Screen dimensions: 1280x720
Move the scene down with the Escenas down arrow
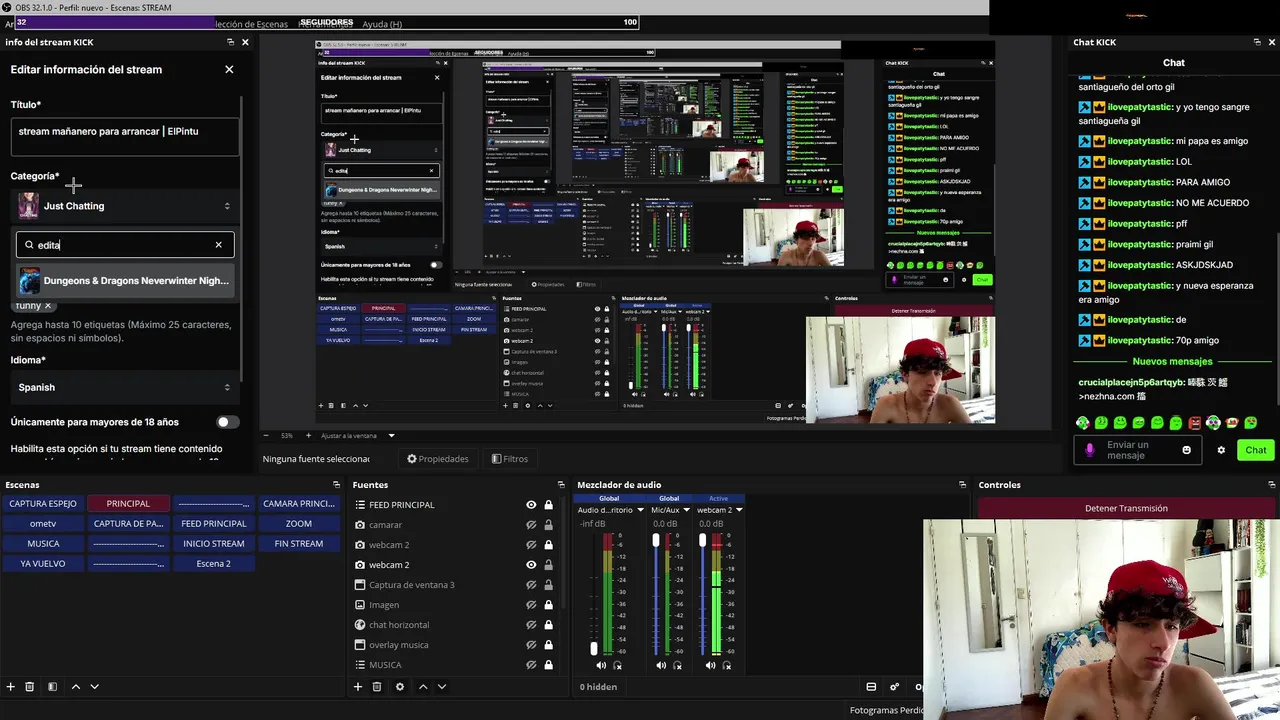[94, 687]
